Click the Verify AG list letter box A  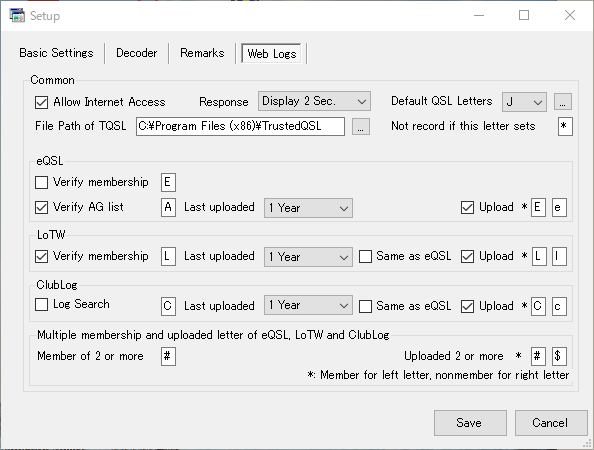coord(168,207)
